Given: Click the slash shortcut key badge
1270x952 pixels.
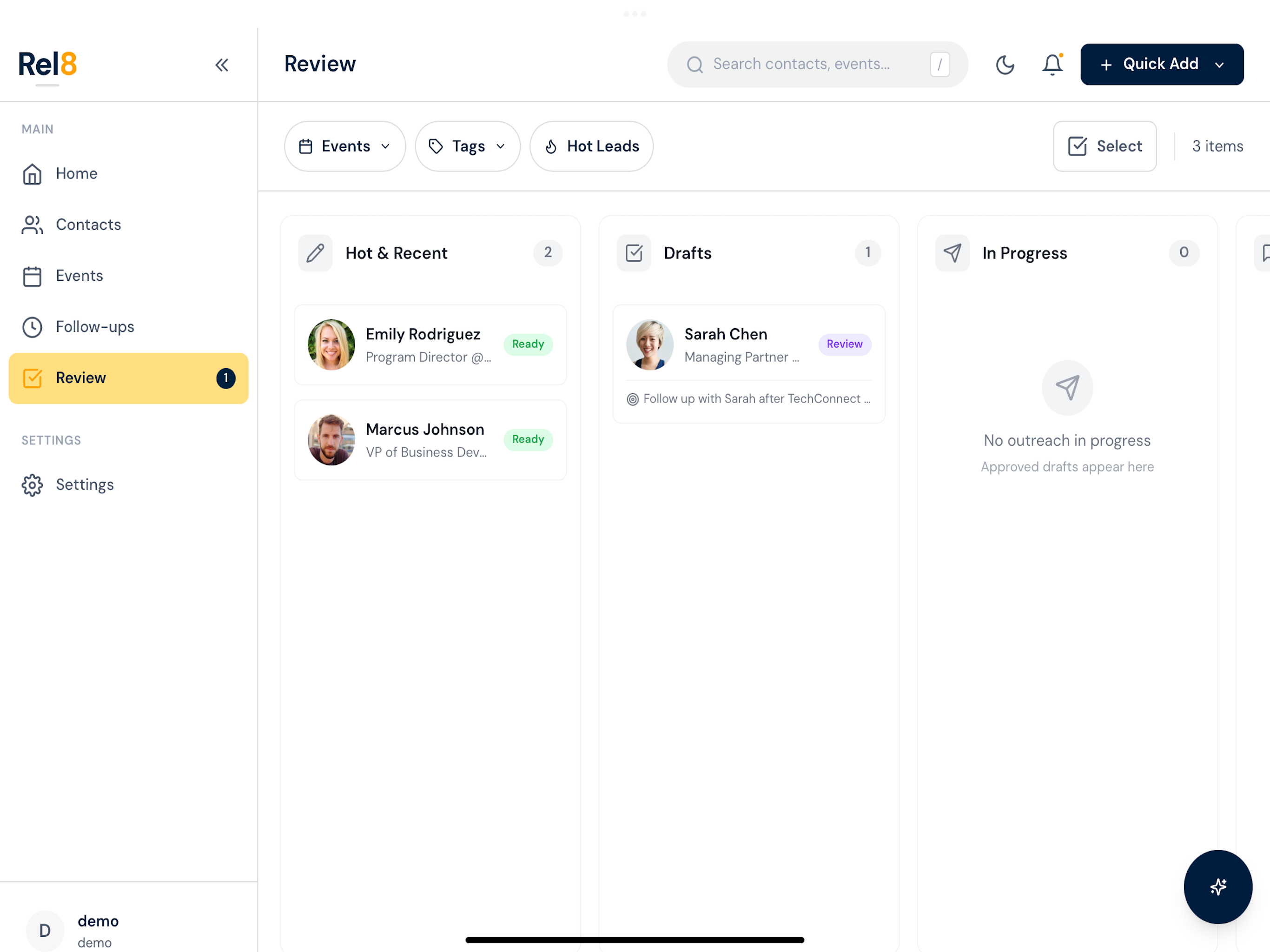Looking at the screenshot, I should 940,64.
